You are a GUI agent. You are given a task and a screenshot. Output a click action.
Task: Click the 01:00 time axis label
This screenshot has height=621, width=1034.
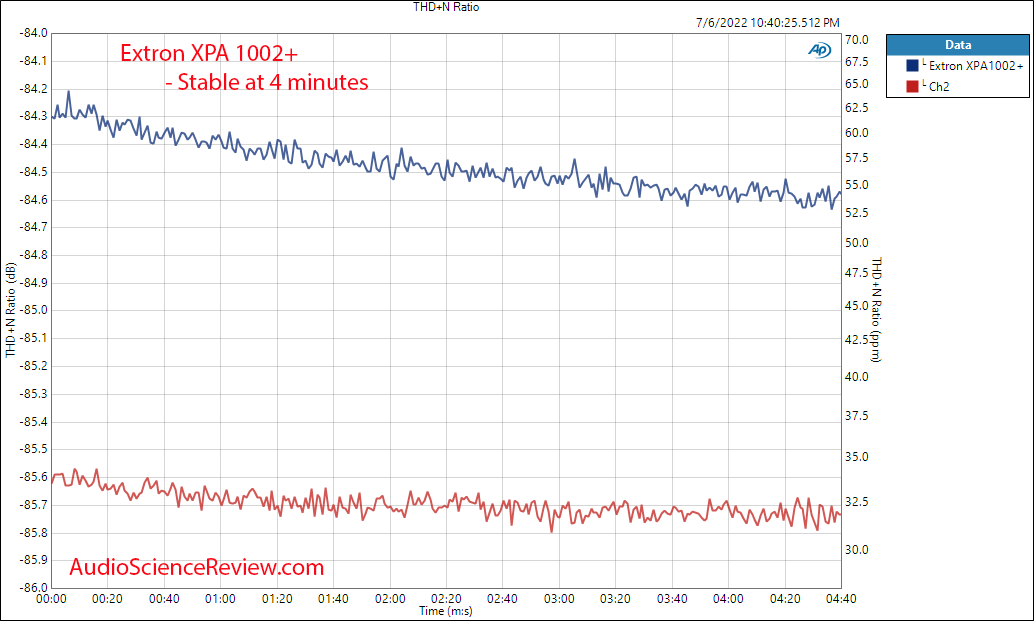tap(220, 599)
